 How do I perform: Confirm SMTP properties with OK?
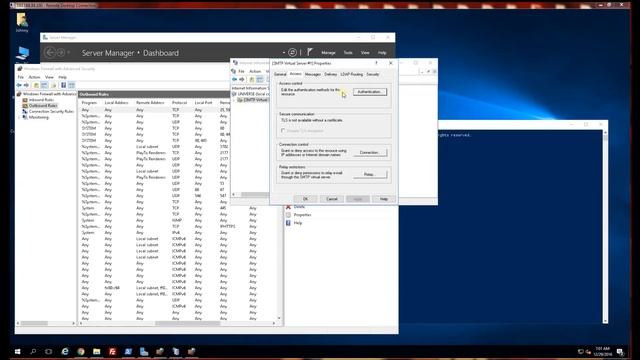[x=305, y=199]
